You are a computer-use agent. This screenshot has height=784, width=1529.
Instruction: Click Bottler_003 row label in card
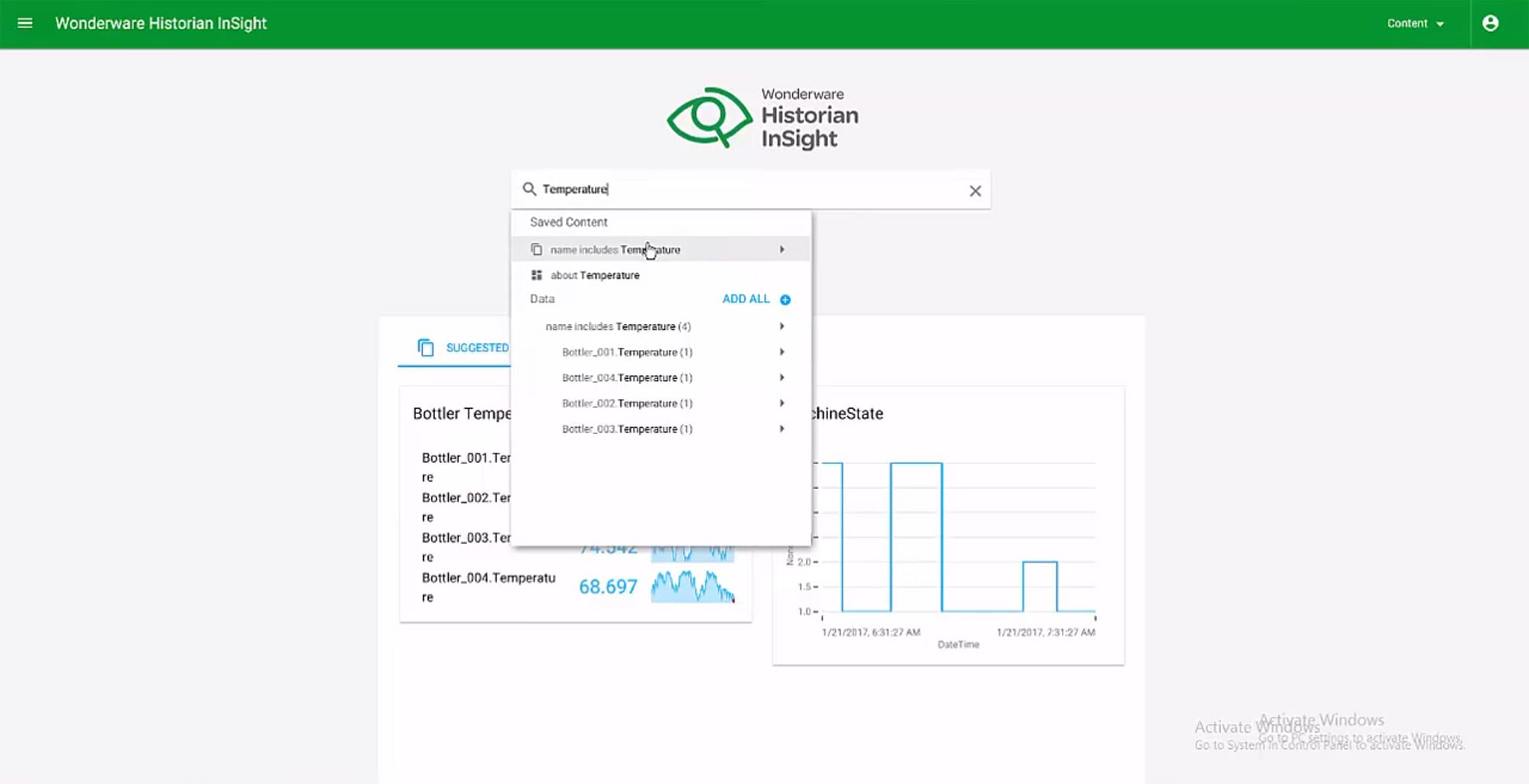point(466,547)
